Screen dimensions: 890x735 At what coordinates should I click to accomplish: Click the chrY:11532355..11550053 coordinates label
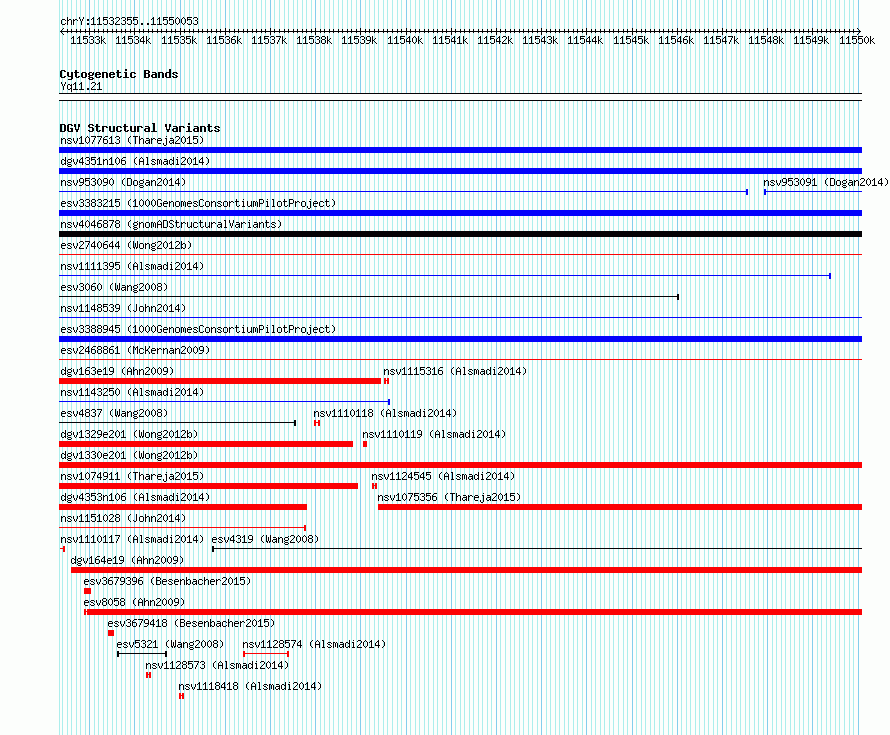(x=129, y=21)
